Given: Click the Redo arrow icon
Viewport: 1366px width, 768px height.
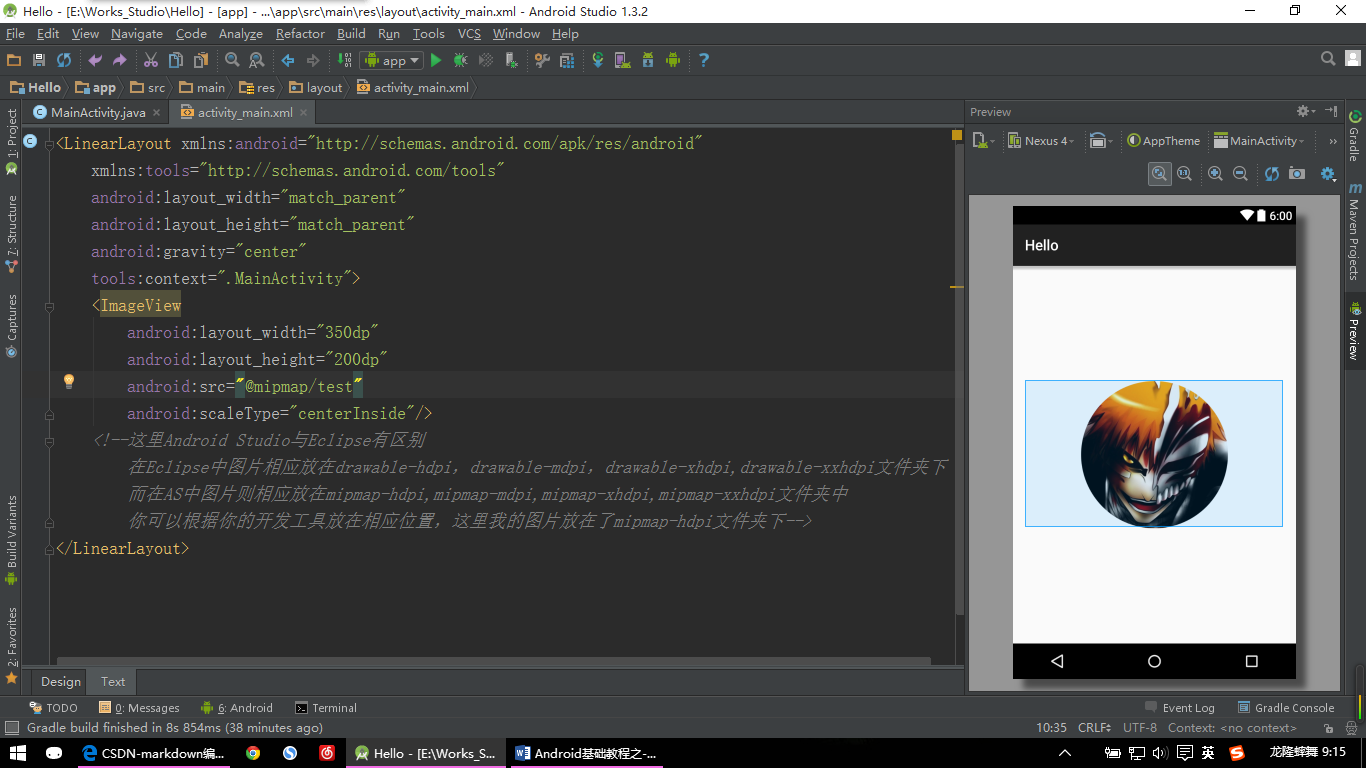Looking at the screenshot, I should pyautogui.click(x=120, y=60).
